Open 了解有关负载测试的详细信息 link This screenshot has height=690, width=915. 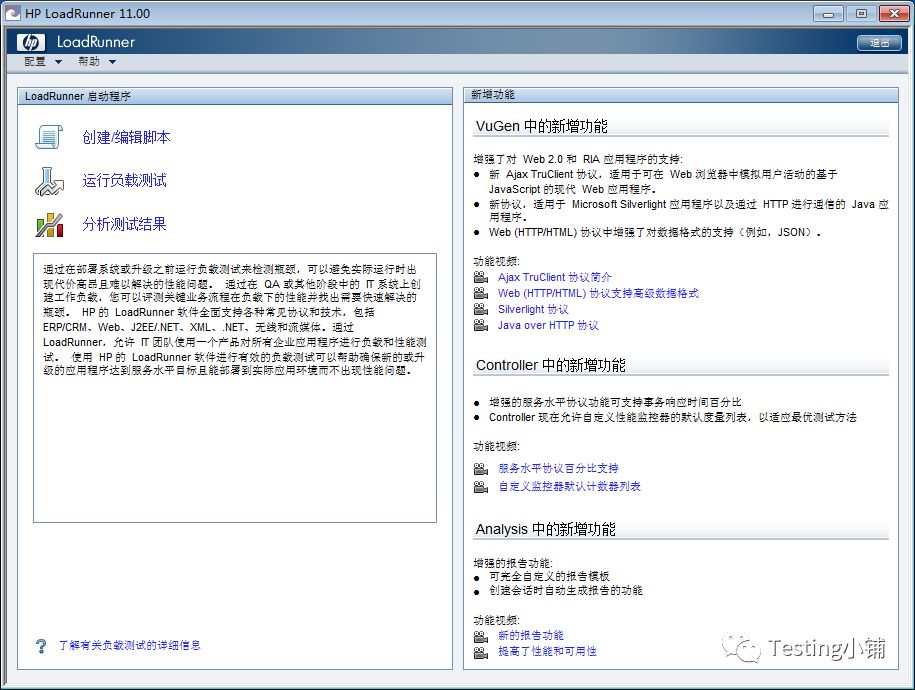pos(130,646)
